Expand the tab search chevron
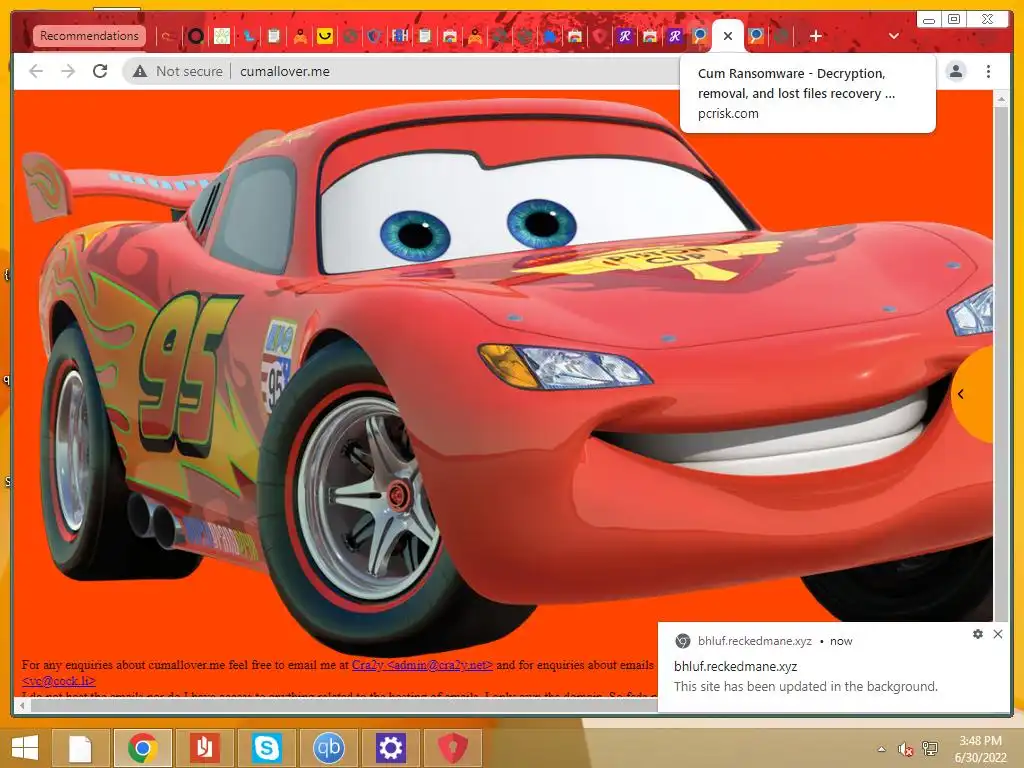Screen dimensions: 1024x768 point(894,36)
